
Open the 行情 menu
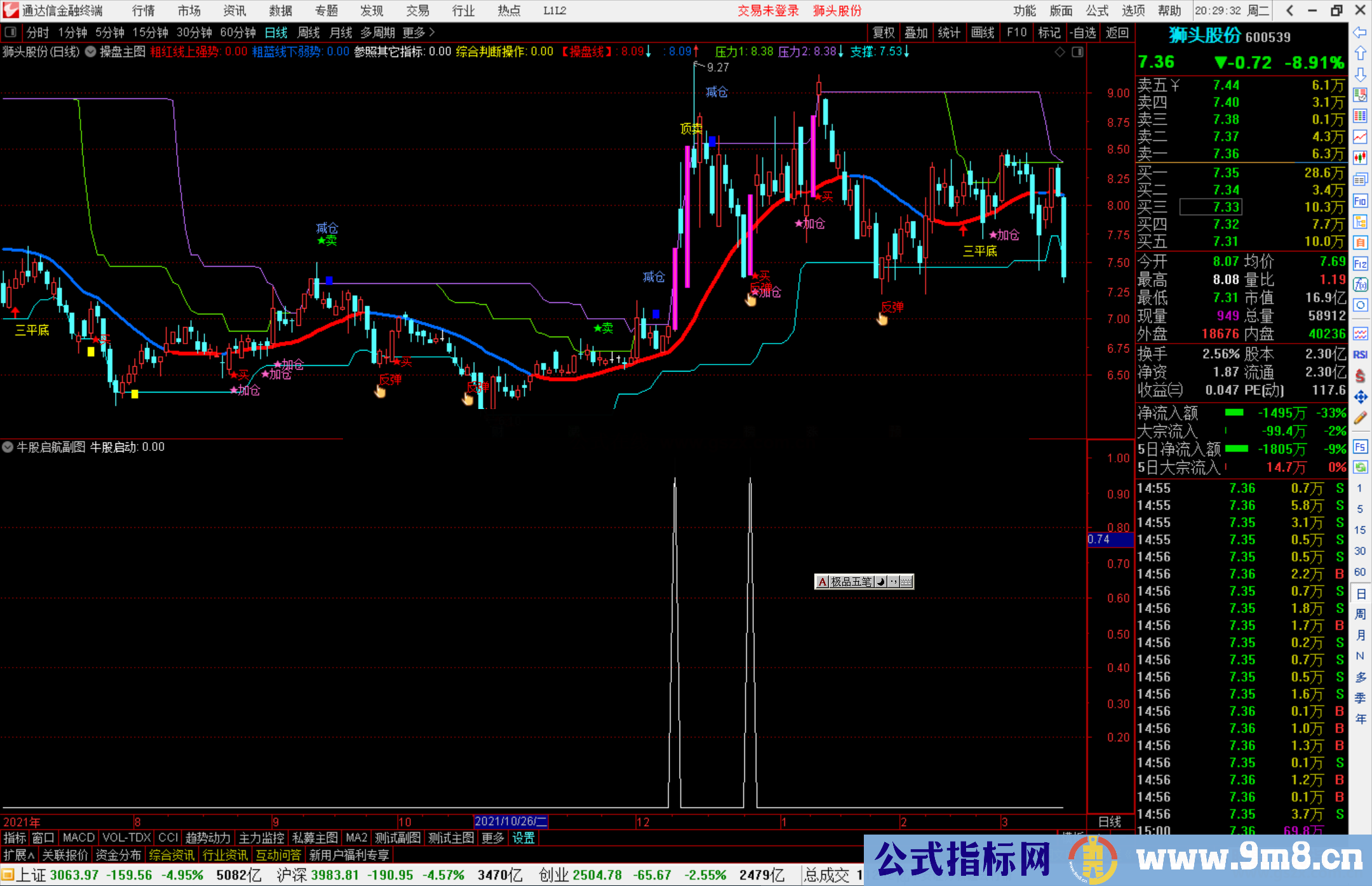(143, 11)
